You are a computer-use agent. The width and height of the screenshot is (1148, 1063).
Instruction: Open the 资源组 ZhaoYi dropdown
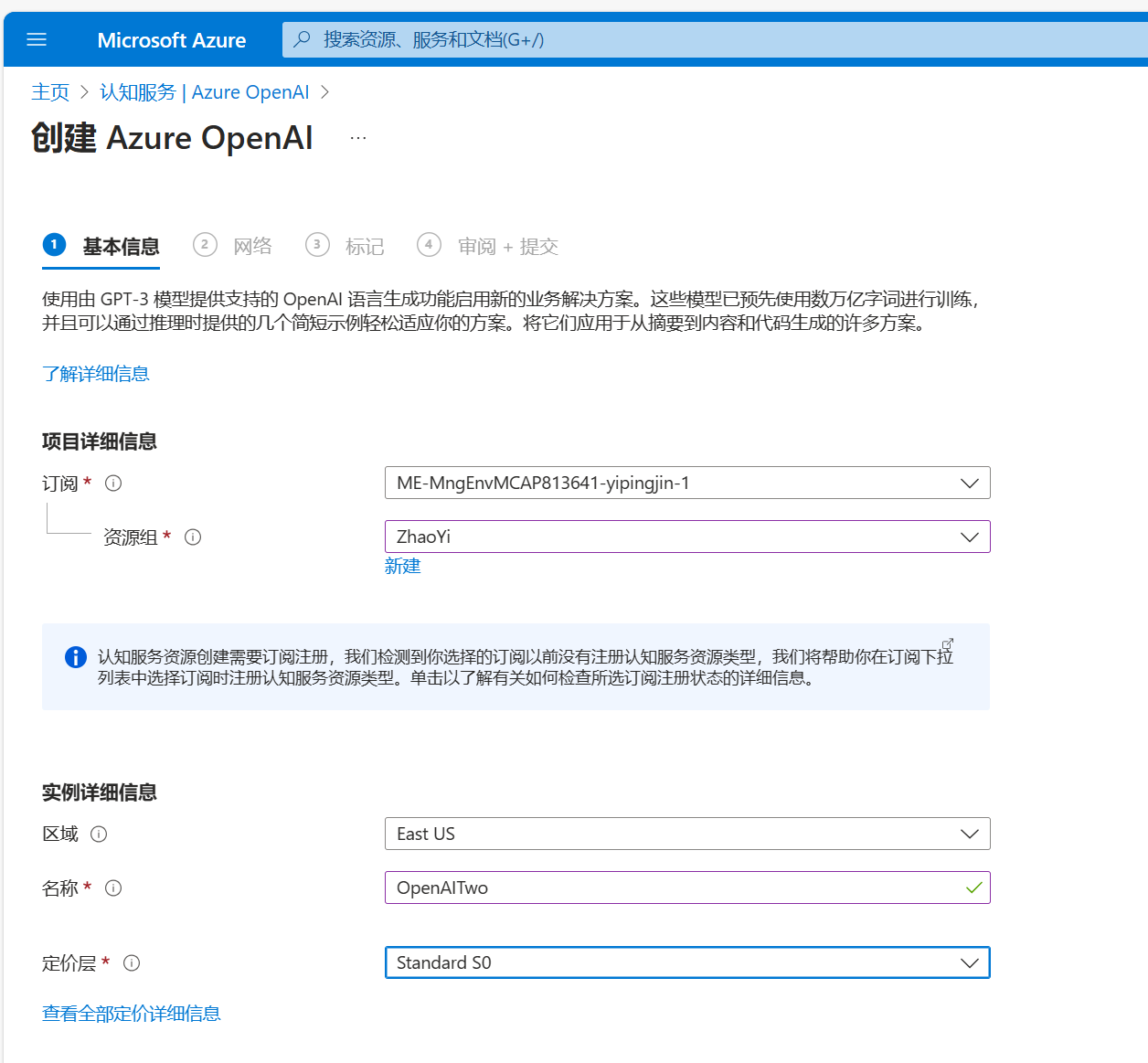point(687,537)
